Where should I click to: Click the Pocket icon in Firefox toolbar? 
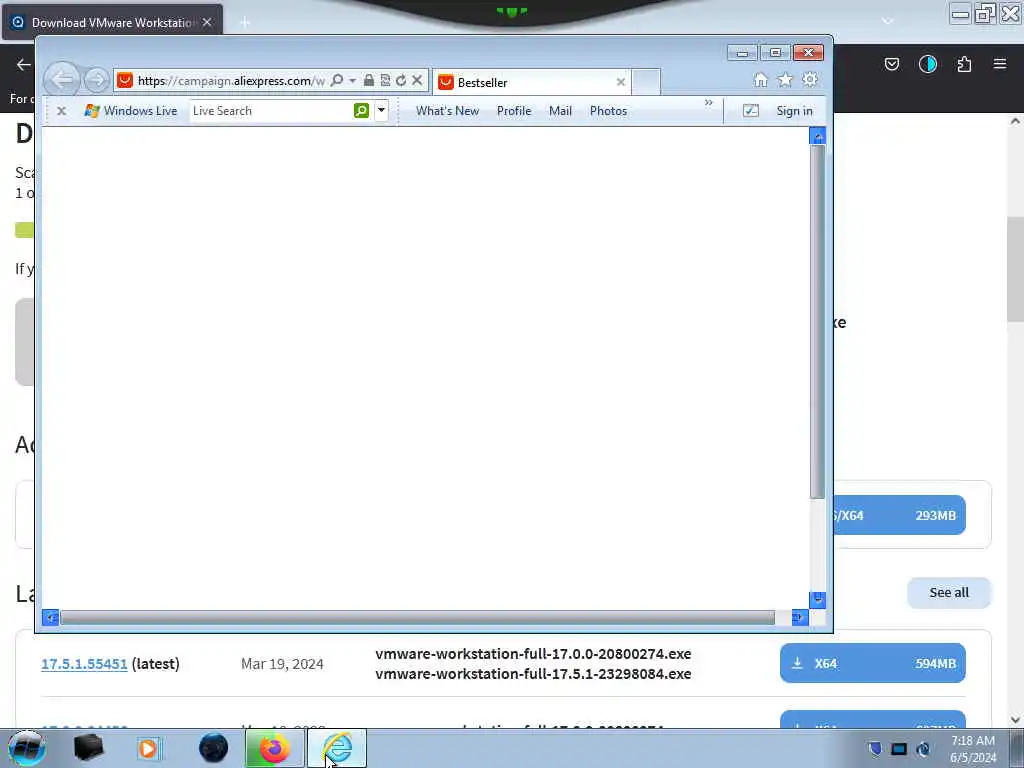[892, 64]
